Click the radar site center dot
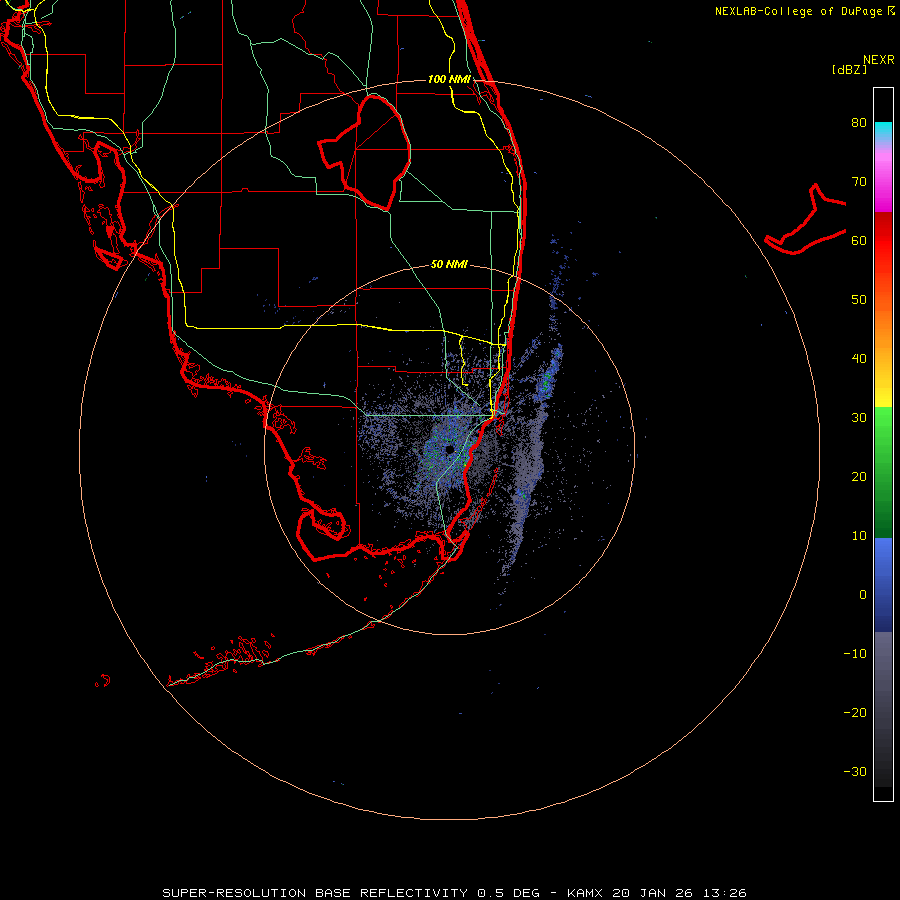This screenshot has width=900, height=900. tap(449, 449)
